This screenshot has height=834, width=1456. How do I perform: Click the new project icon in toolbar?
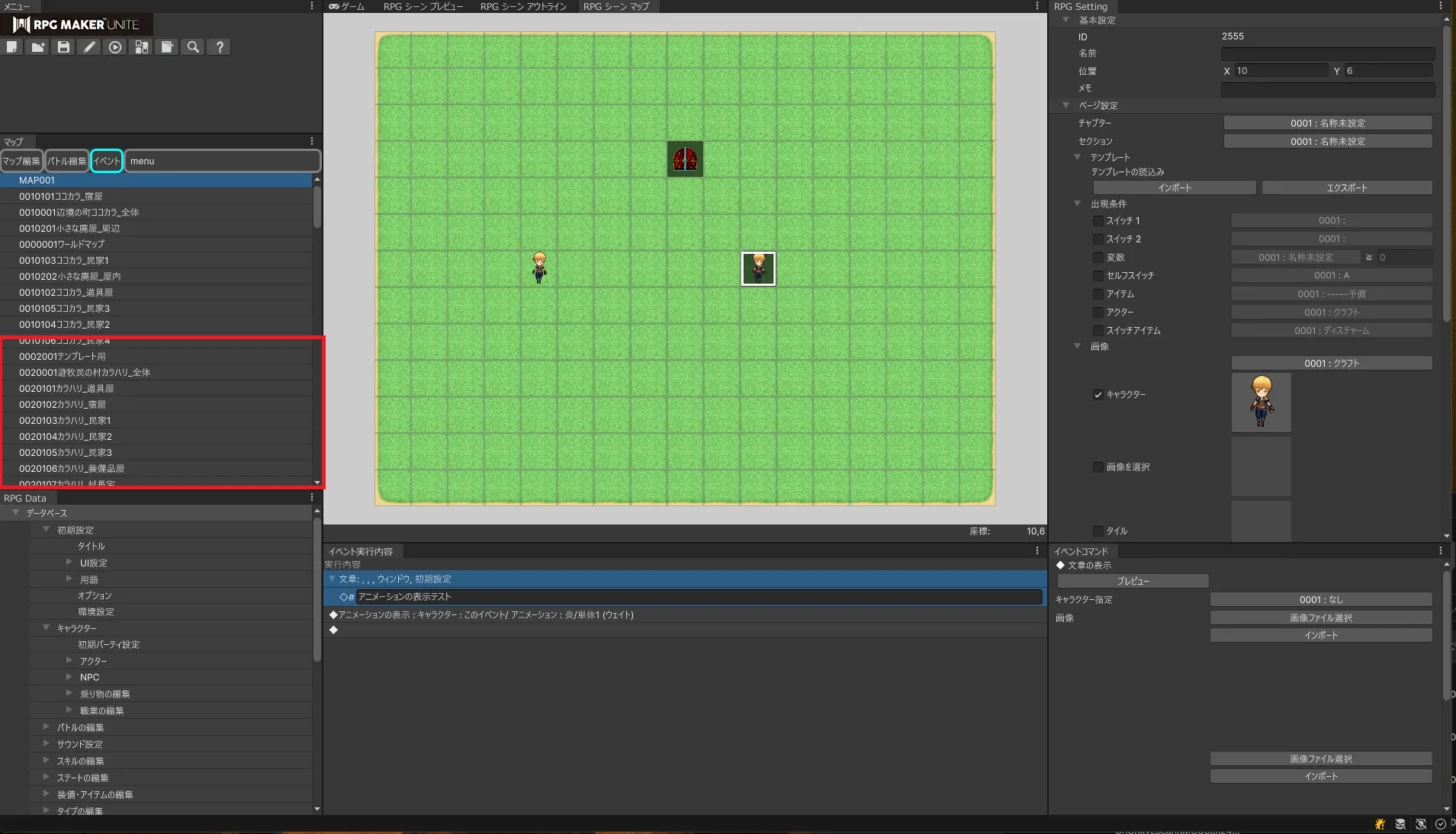click(x=12, y=47)
